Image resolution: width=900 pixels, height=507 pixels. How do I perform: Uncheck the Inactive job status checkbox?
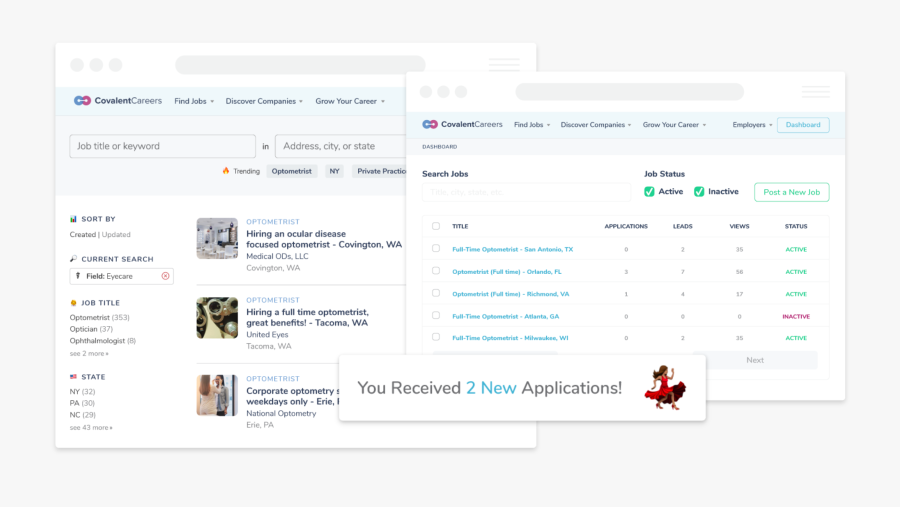tap(699, 192)
